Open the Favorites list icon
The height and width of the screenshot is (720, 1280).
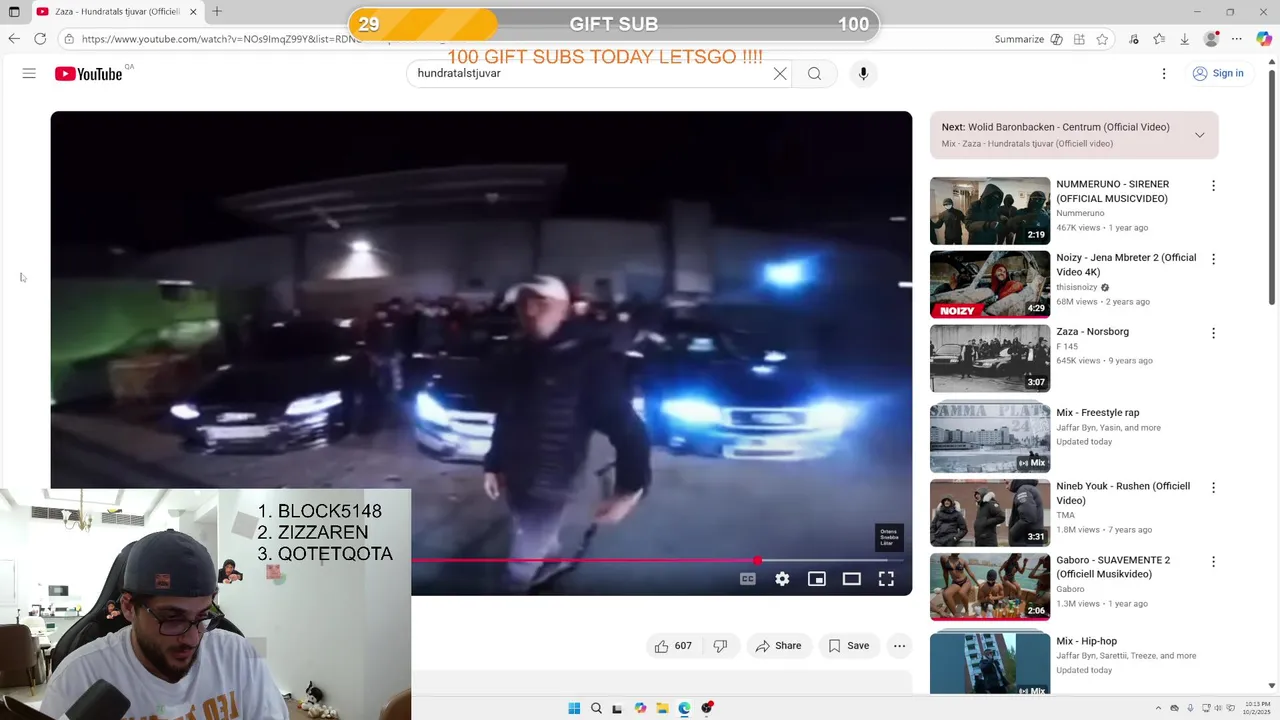coord(1159,39)
